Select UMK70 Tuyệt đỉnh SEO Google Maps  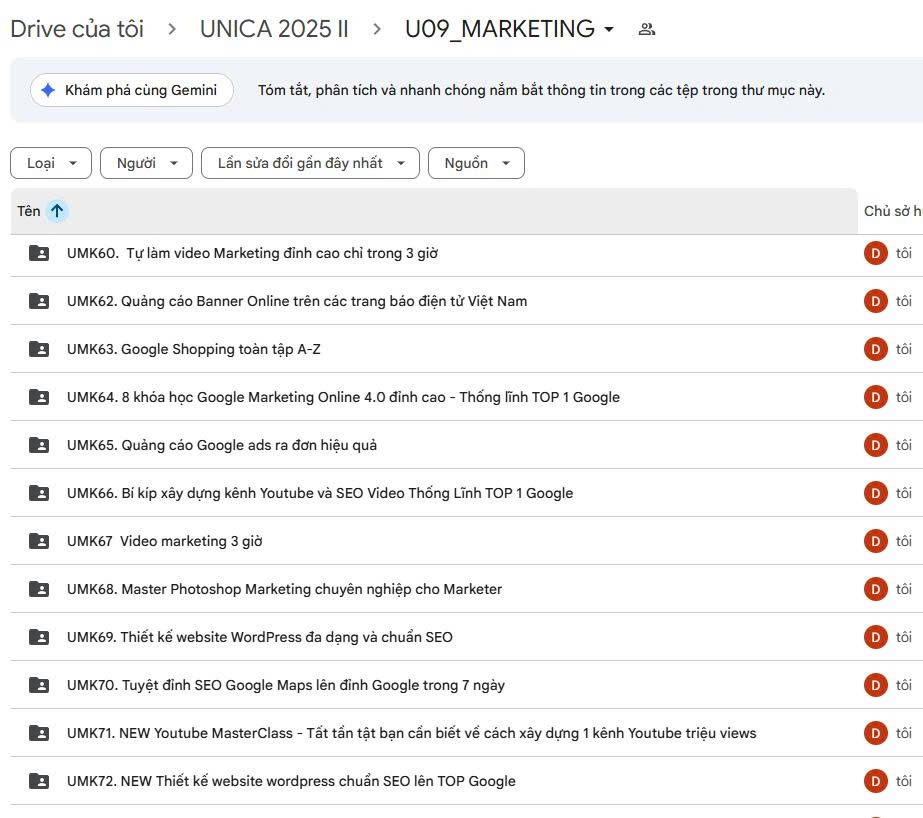(x=285, y=685)
